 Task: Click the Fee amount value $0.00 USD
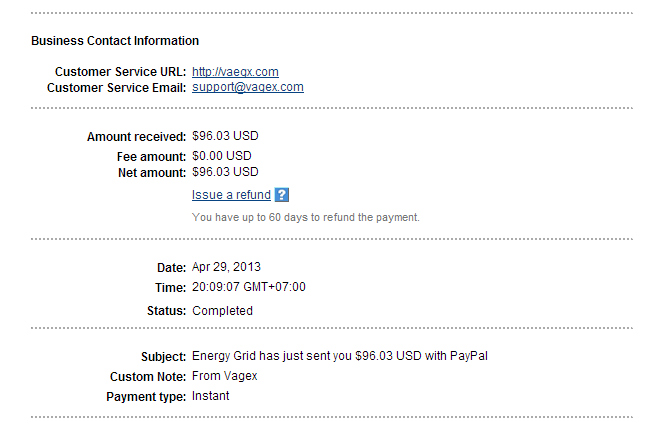(x=222, y=156)
